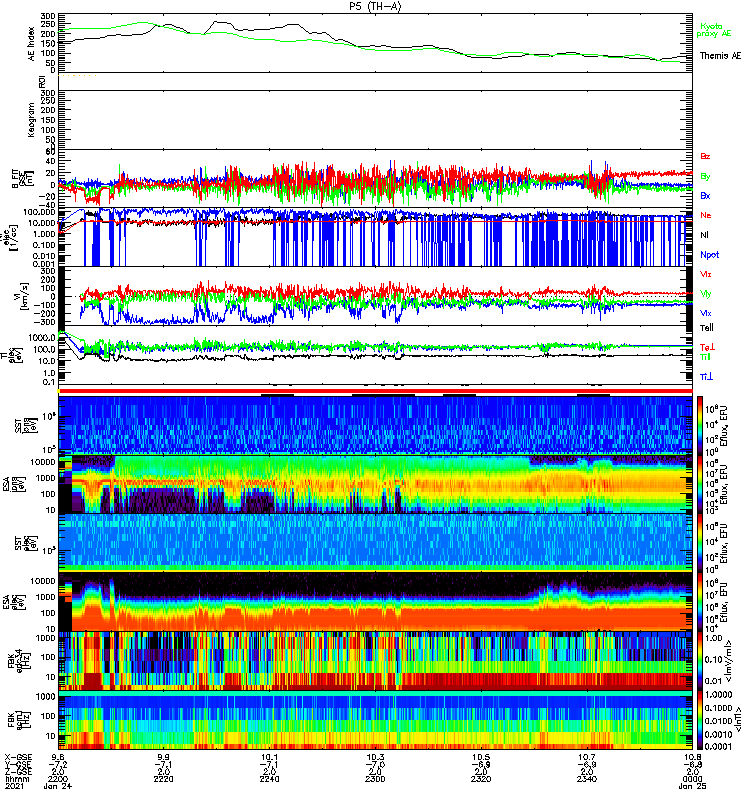
Task: Select the red 'Te⊥' temperature legend entry
Action: tap(707, 347)
